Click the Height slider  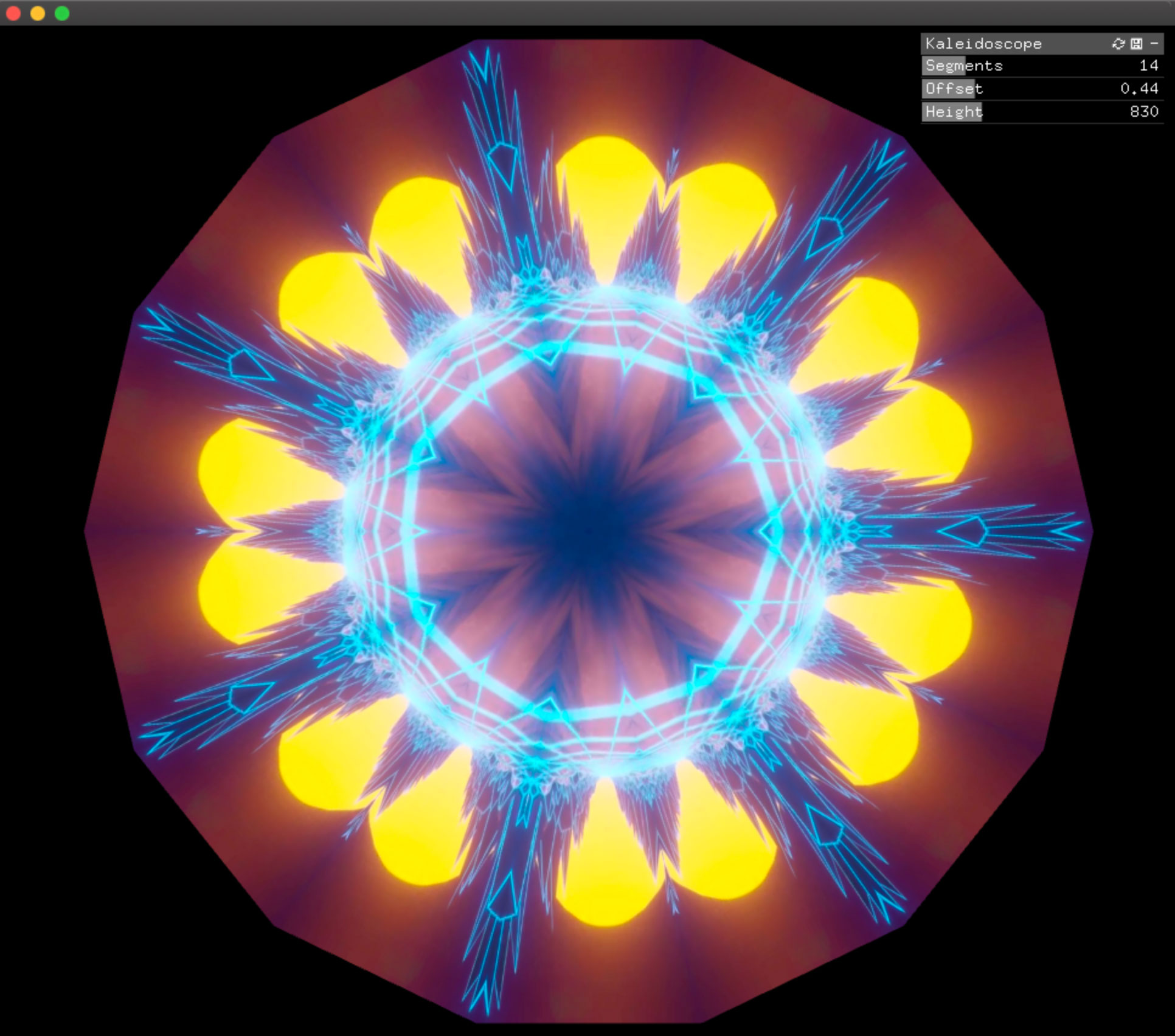pyautogui.click(x=1042, y=112)
